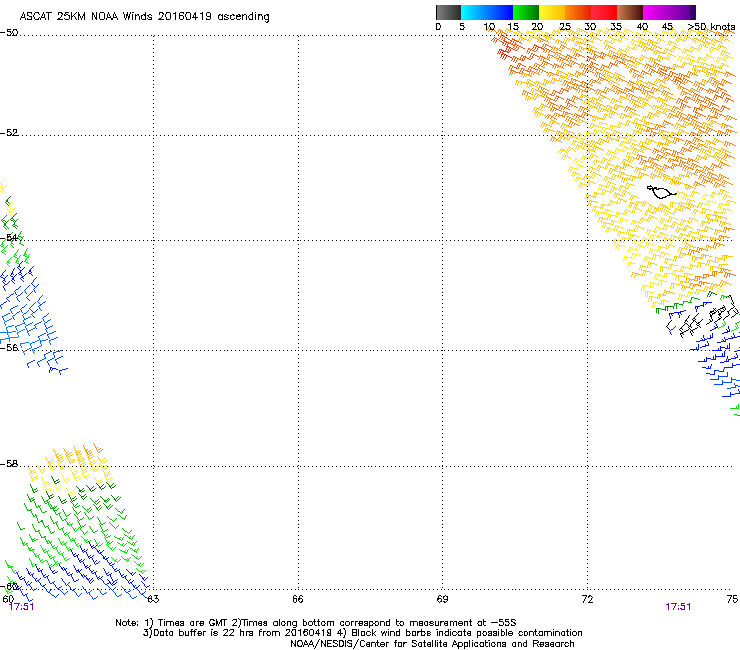Pick the orange 25-30 knots color segment
The image size is (740, 650).
tap(578, 12)
